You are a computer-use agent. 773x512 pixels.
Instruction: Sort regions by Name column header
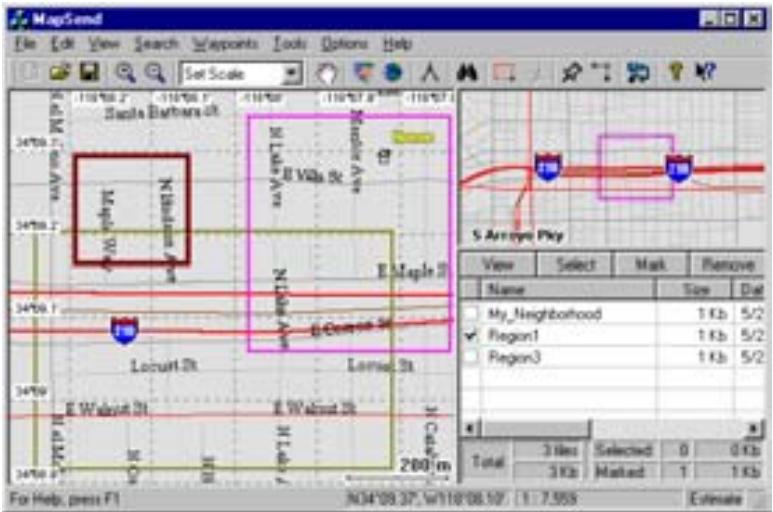click(x=568, y=289)
